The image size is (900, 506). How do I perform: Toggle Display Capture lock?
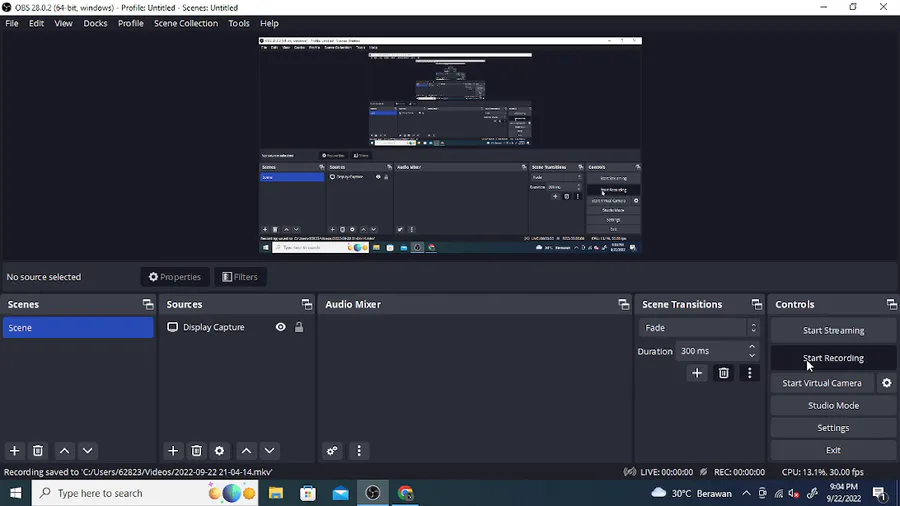(299, 327)
